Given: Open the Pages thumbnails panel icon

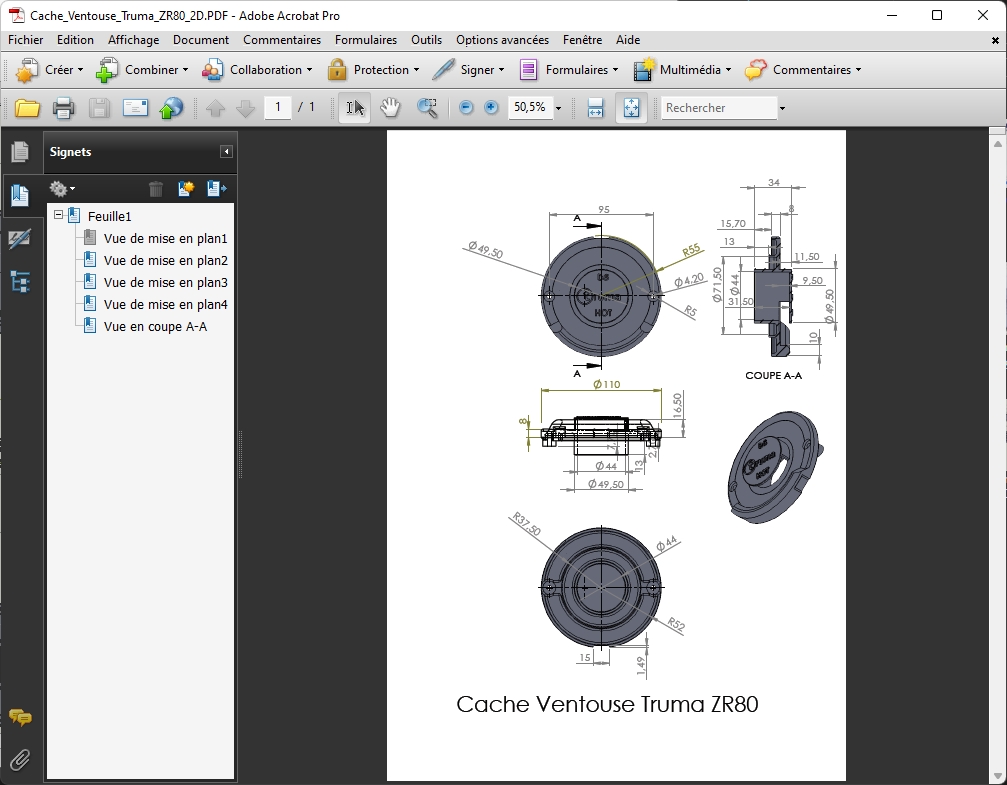Looking at the screenshot, I should click(x=19, y=152).
